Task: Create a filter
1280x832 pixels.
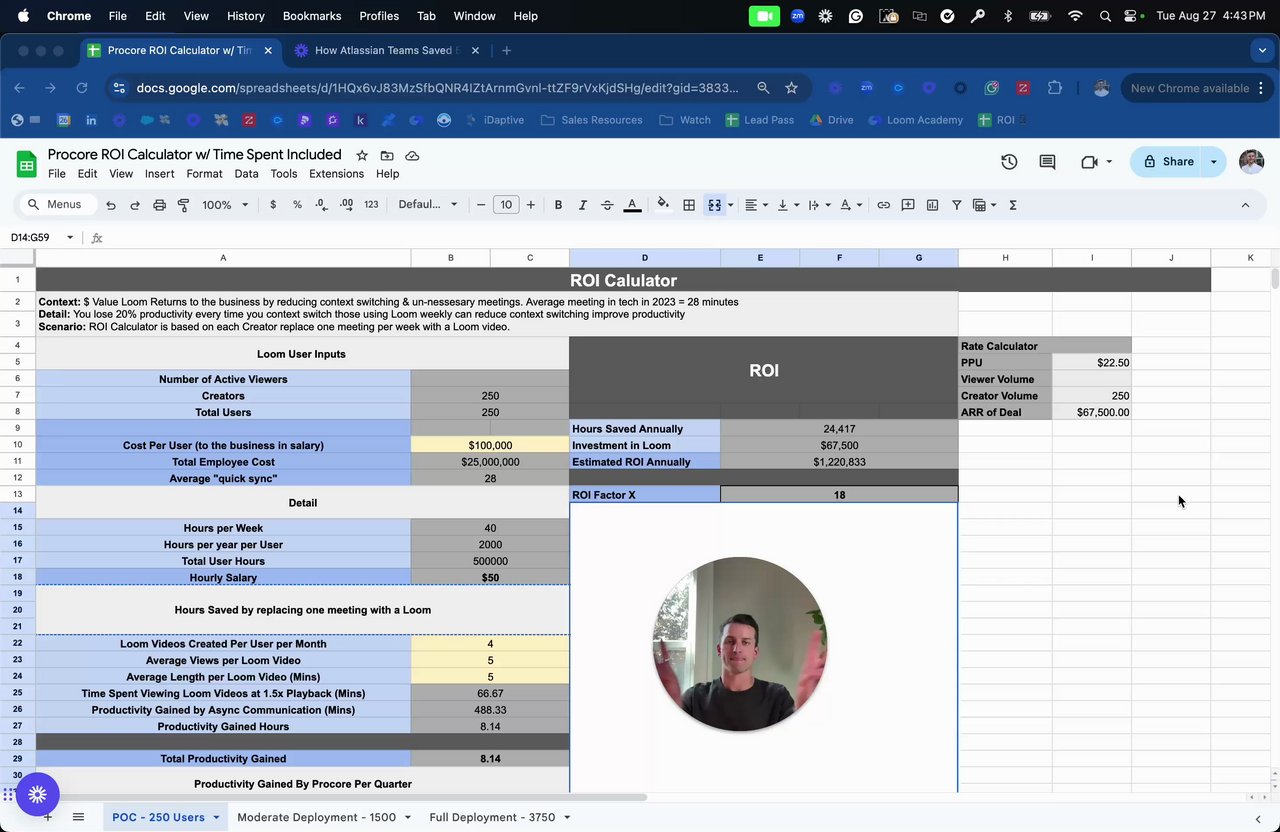Action: click(x=956, y=205)
